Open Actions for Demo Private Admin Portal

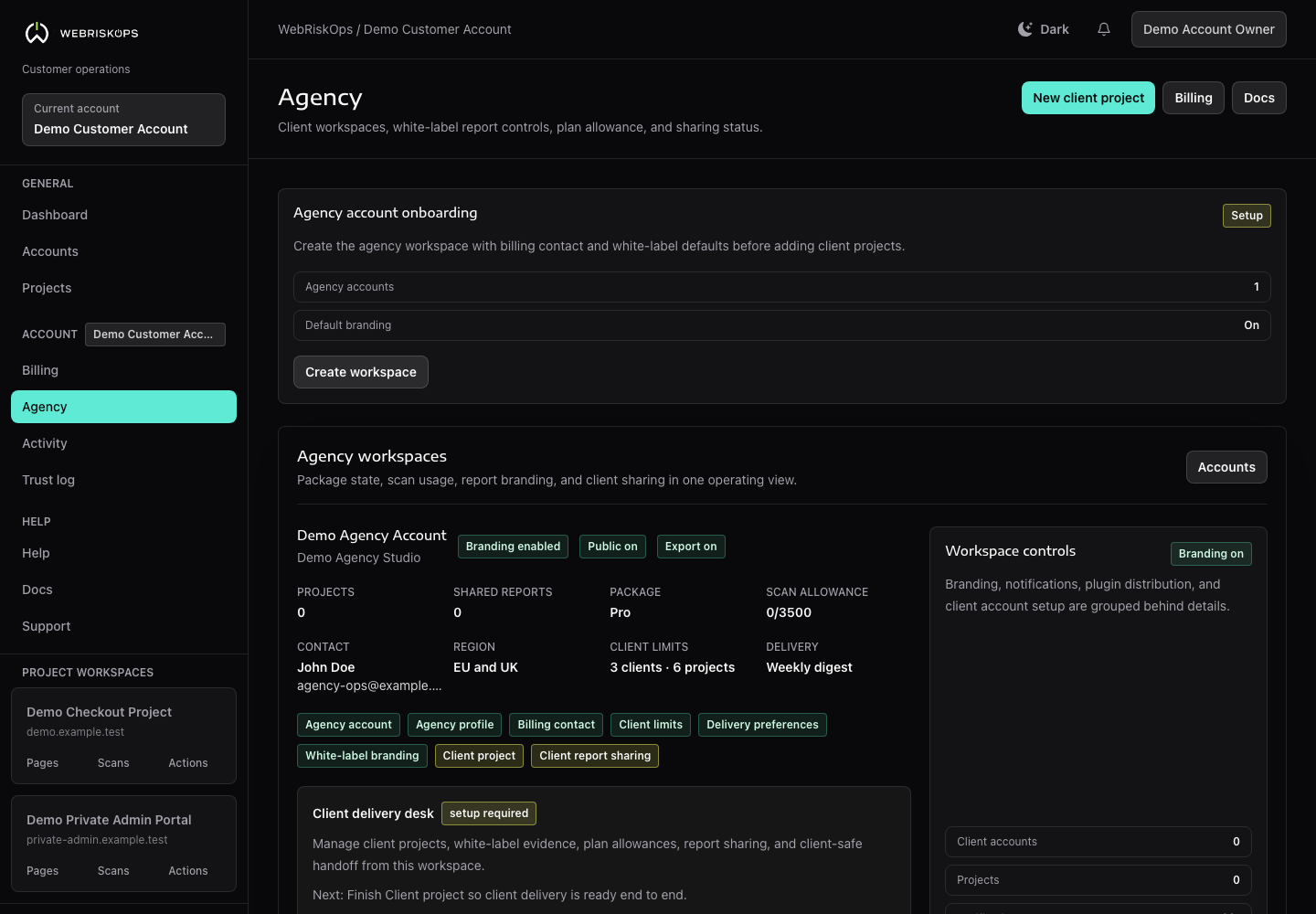pyautogui.click(x=188, y=871)
